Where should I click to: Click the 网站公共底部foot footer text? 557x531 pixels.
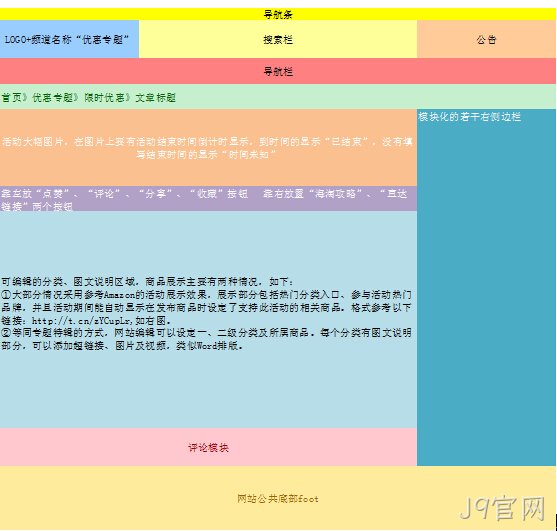278,499
